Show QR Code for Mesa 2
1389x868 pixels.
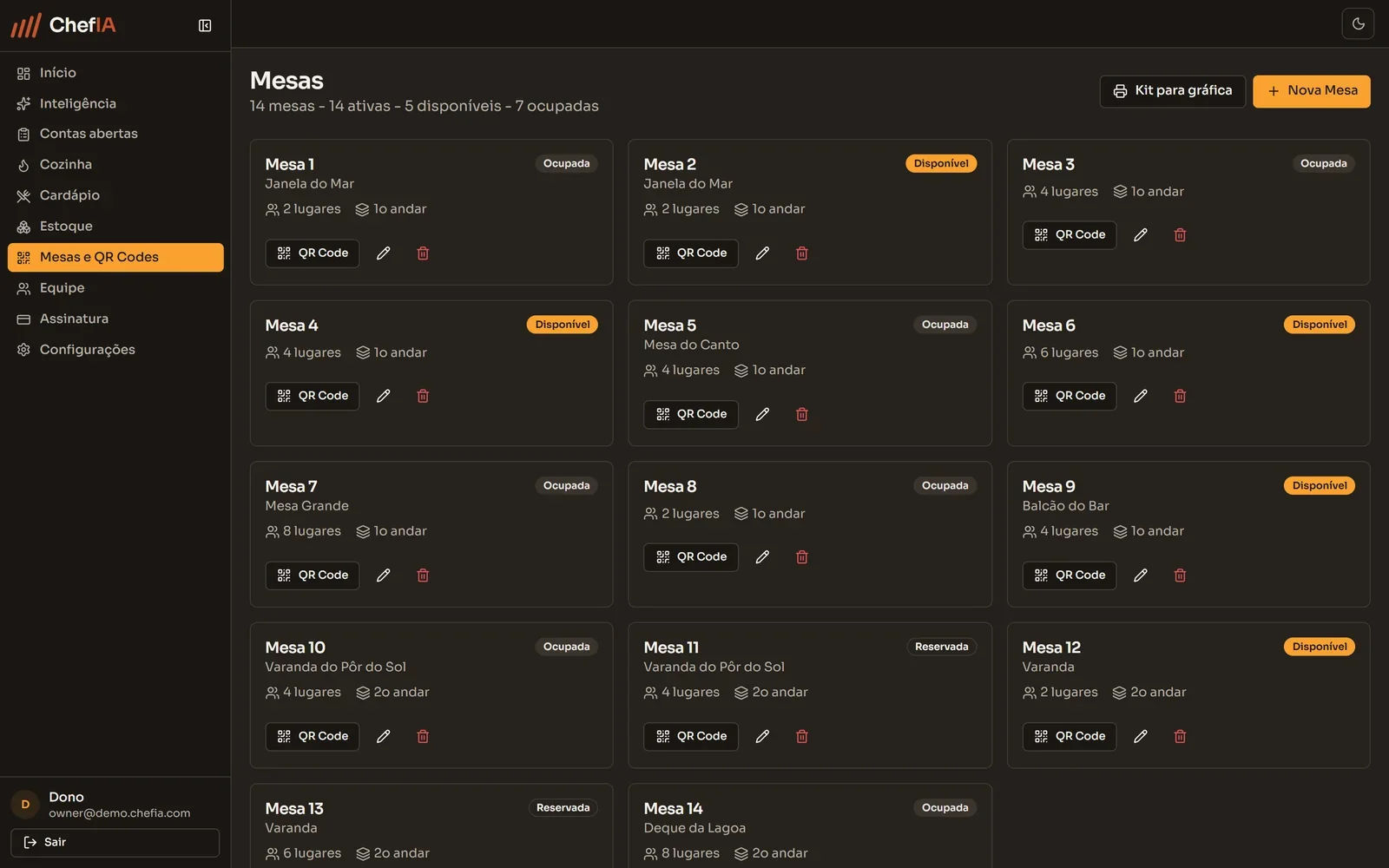691,253
